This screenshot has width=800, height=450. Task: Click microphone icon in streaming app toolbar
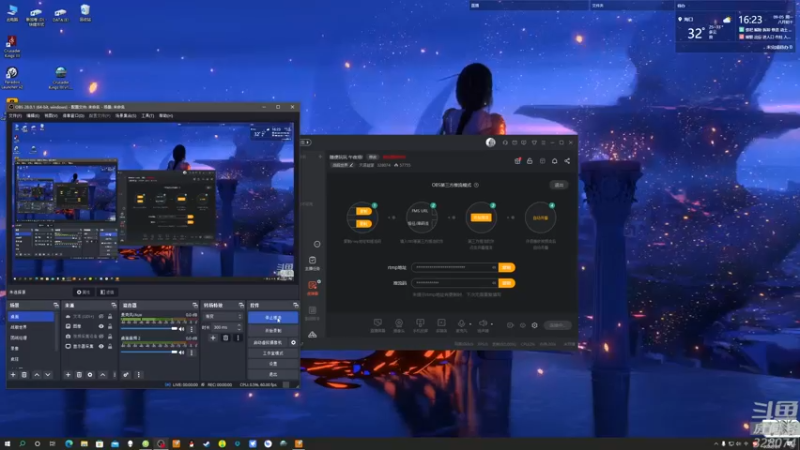coord(461,323)
